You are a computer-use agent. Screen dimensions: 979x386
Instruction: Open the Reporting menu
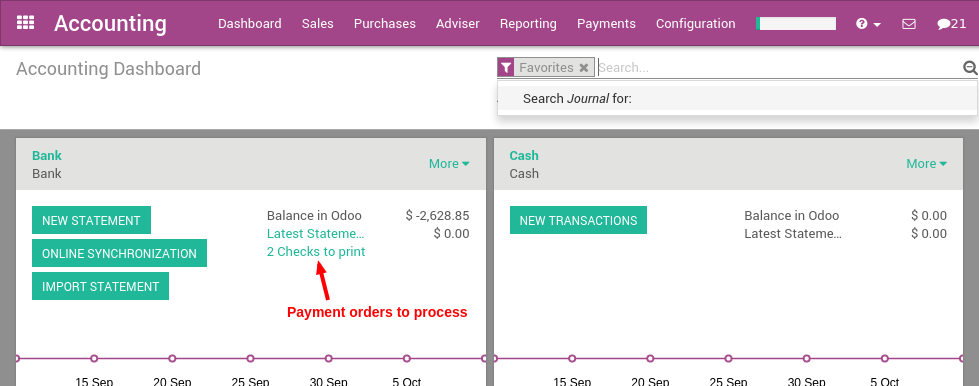[x=528, y=24]
